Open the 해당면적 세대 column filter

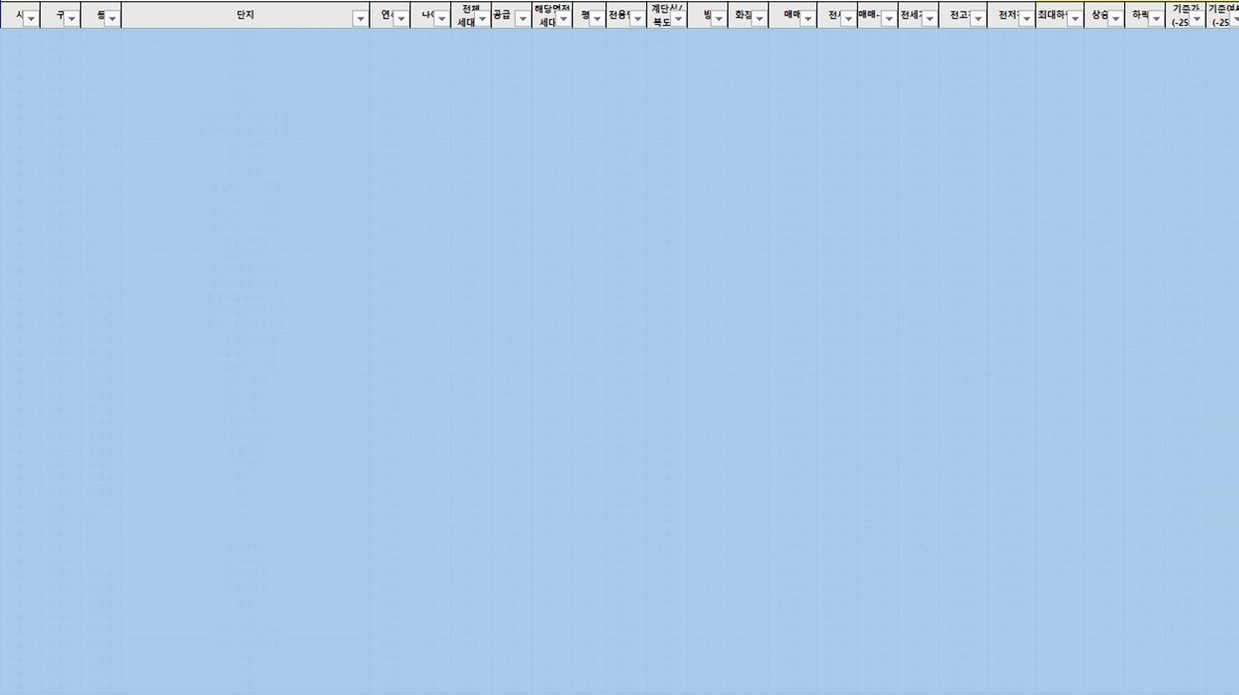tap(564, 19)
